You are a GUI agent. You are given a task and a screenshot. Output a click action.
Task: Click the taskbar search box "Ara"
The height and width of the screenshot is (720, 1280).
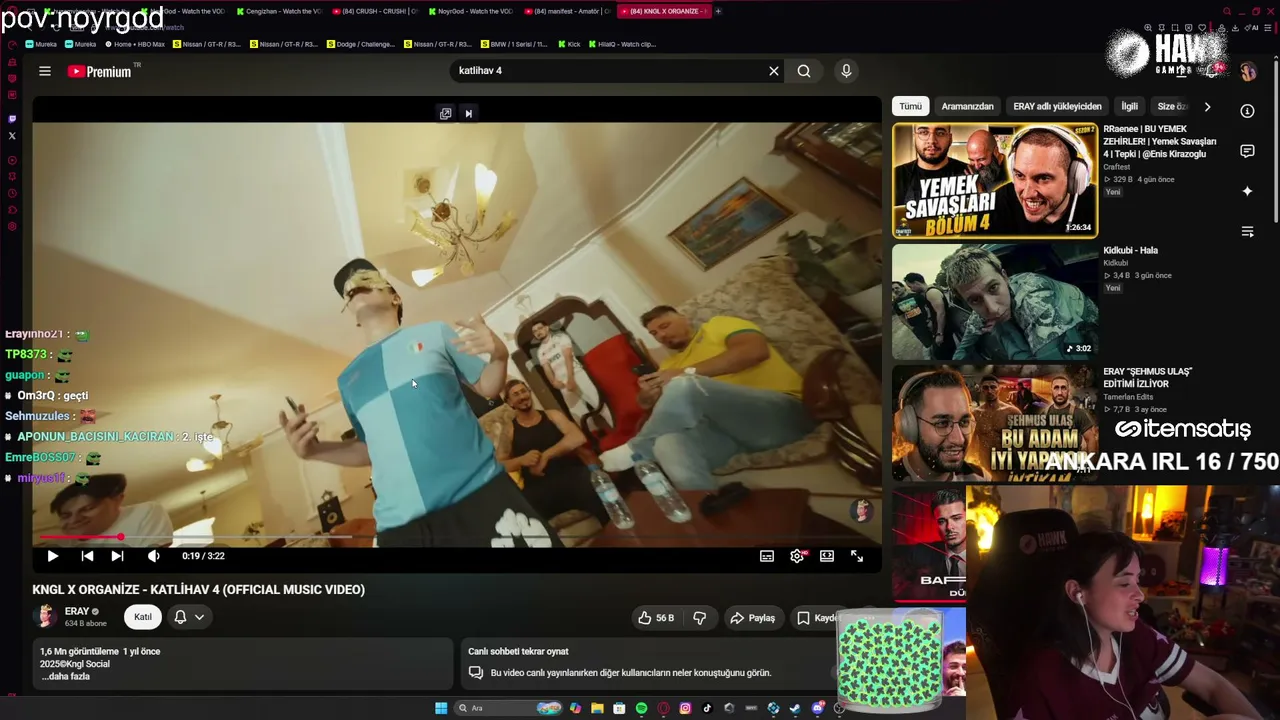coord(508,708)
